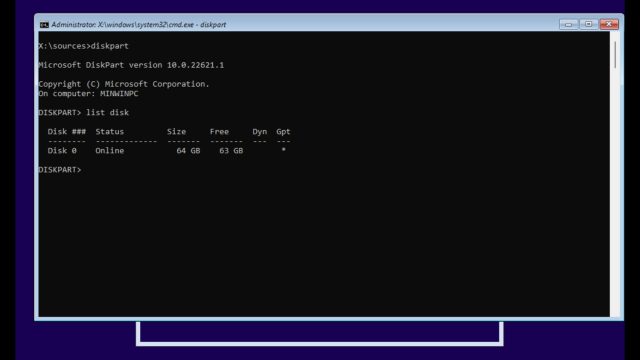
Task: Select the 'Disk 0' entry in the table
Action: (62, 151)
